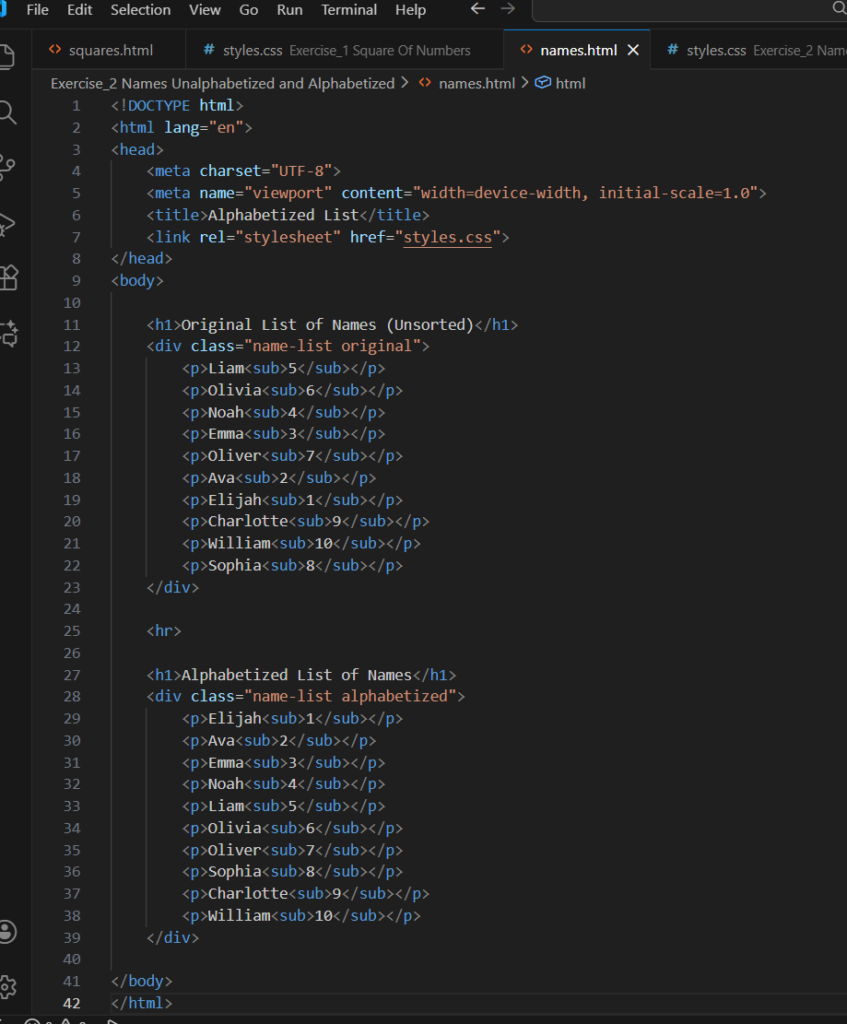The image size is (847, 1024).
Task: Click line number 25 in the gutter
Action: tap(71, 631)
